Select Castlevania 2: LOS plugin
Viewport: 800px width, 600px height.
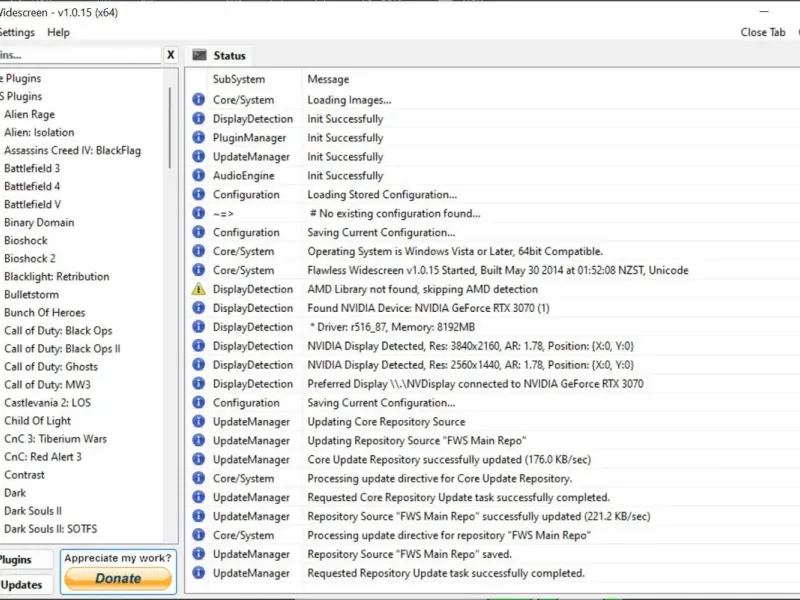click(47, 403)
